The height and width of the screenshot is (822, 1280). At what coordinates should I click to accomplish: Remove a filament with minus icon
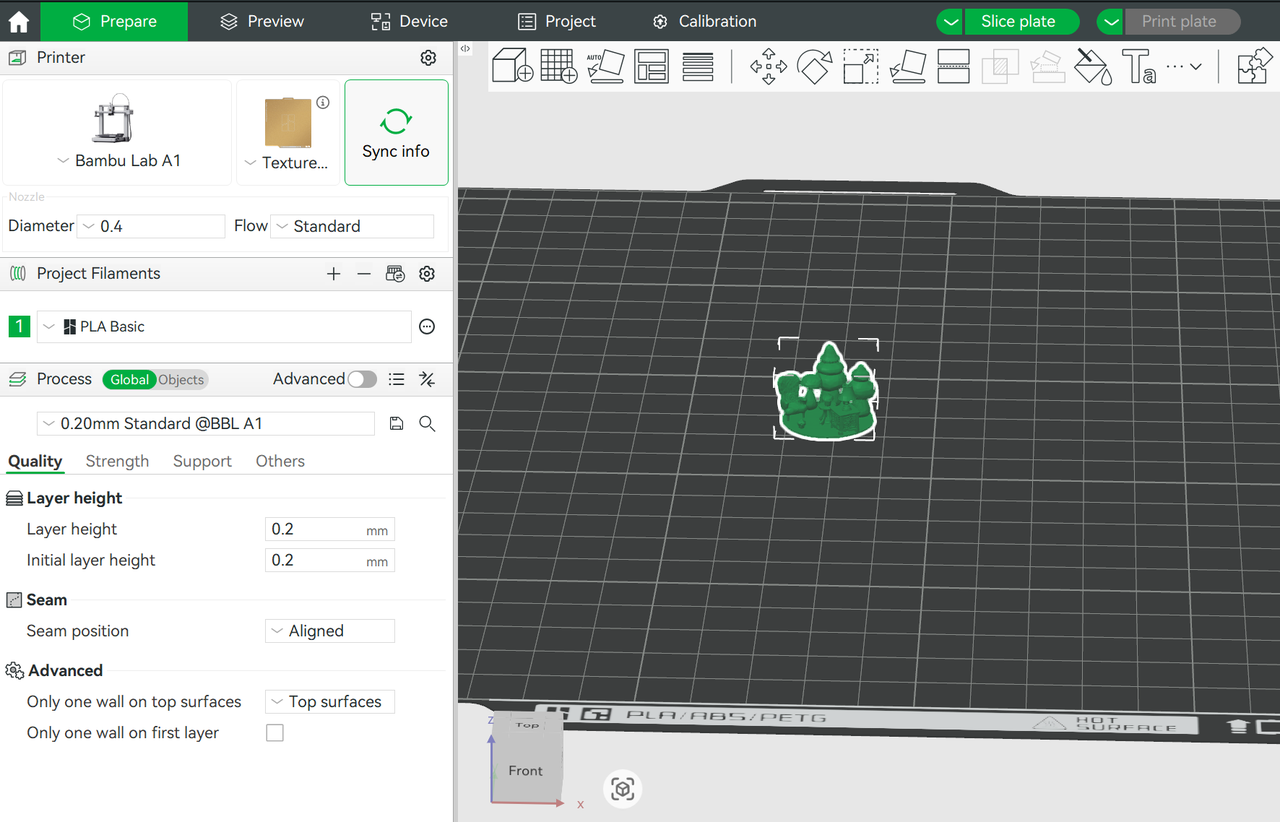tap(364, 274)
